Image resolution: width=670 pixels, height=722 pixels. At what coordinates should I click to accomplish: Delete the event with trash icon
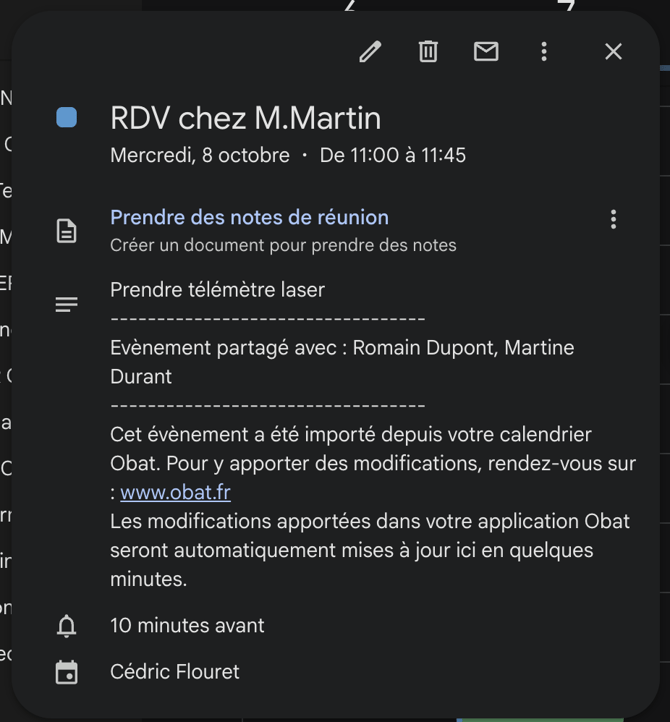pyautogui.click(x=428, y=52)
